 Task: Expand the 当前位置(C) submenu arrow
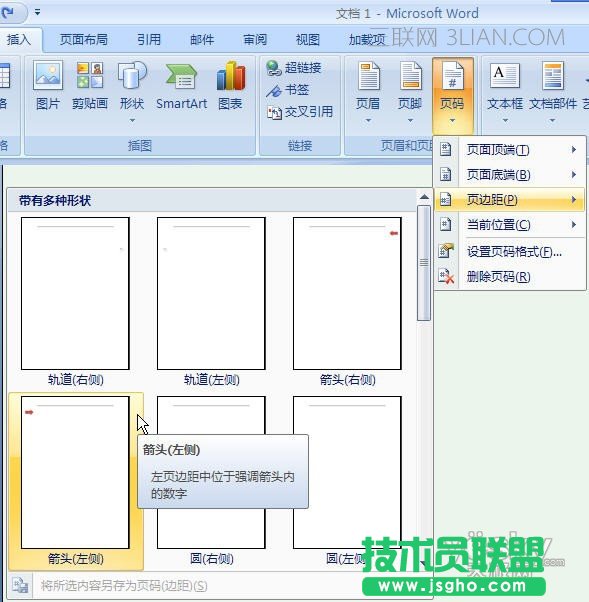pyautogui.click(x=574, y=224)
